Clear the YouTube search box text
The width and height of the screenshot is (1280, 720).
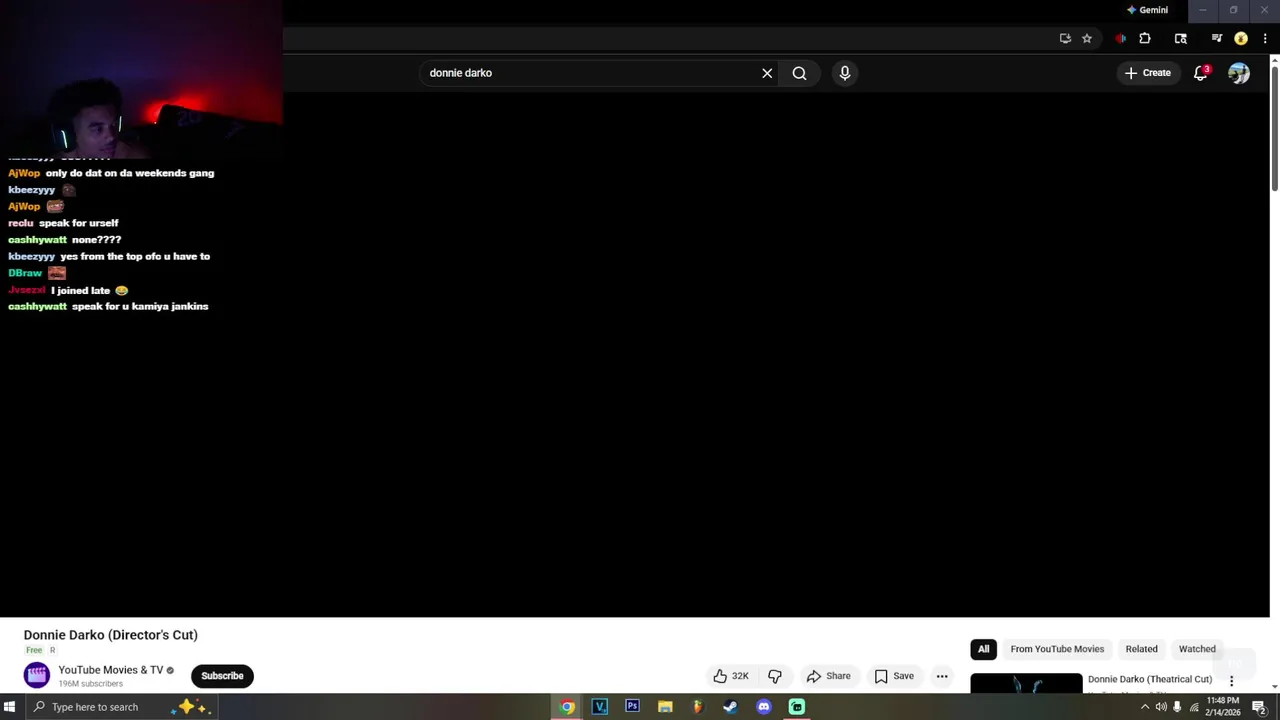[x=767, y=73]
